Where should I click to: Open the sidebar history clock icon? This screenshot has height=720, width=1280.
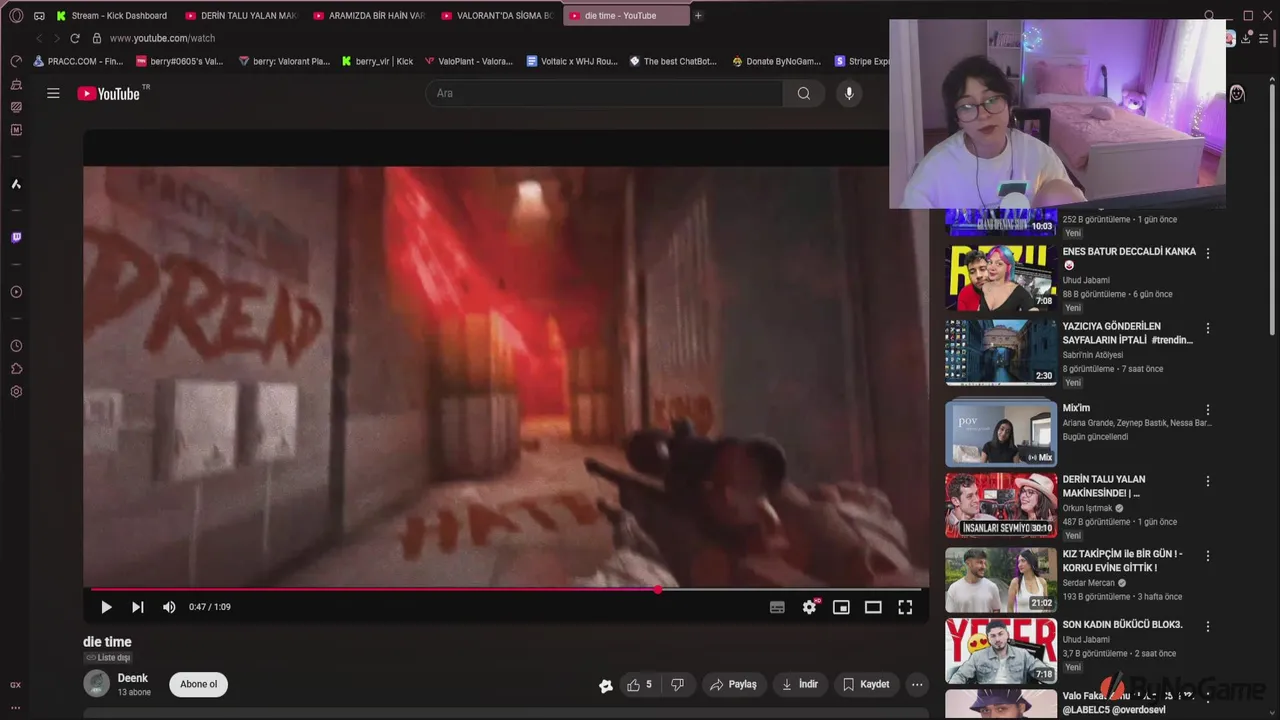16,346
